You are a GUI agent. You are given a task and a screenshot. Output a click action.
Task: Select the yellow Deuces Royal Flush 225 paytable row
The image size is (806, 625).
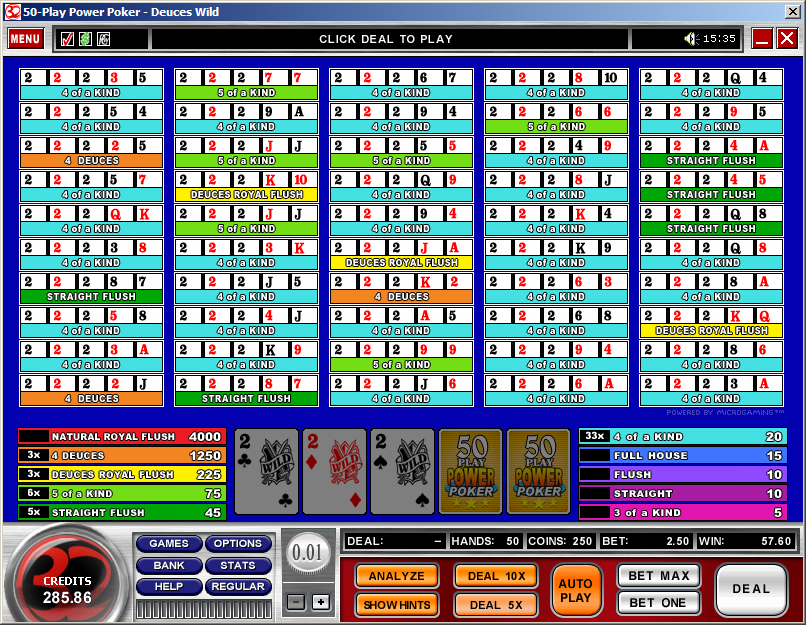[x=122, y=474]
